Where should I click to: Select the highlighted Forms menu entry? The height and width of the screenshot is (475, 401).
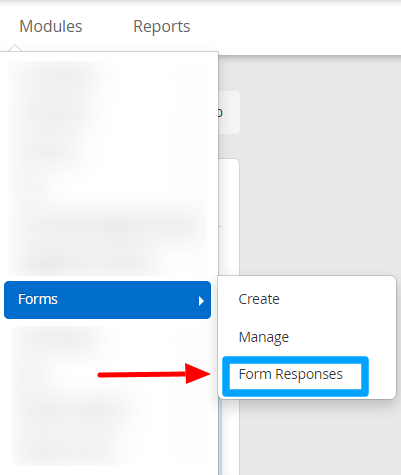tap(107, 300)
